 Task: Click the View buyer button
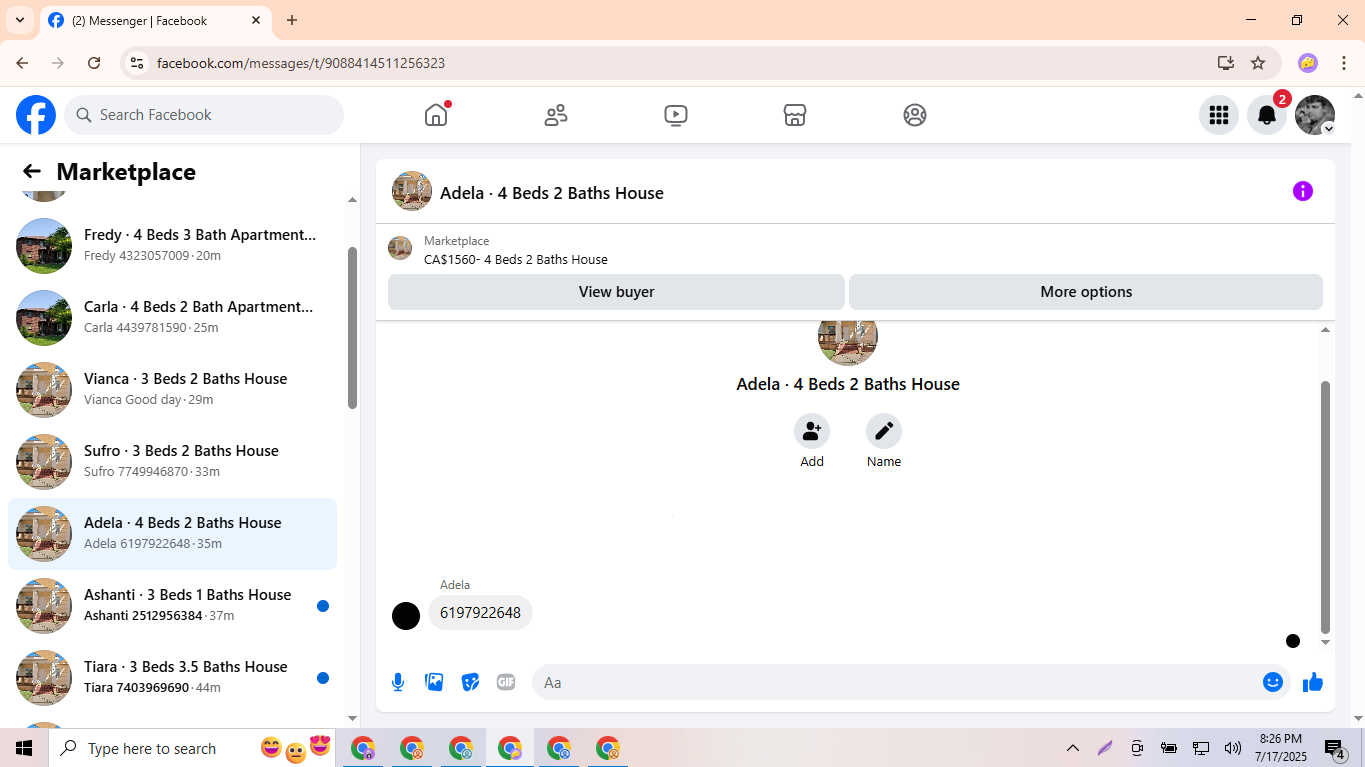616,292
